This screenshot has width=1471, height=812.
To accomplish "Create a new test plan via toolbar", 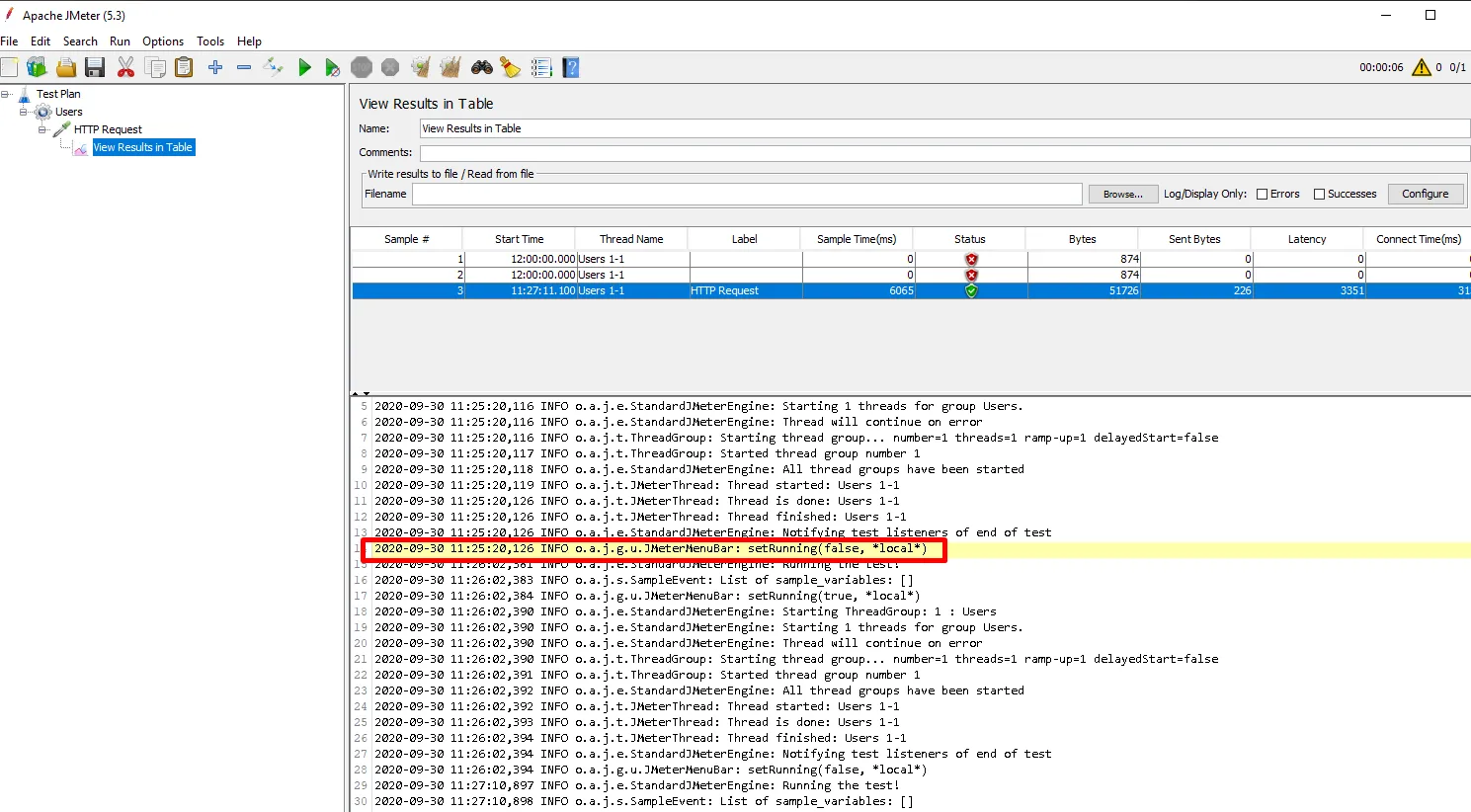I will coord(9,67).
